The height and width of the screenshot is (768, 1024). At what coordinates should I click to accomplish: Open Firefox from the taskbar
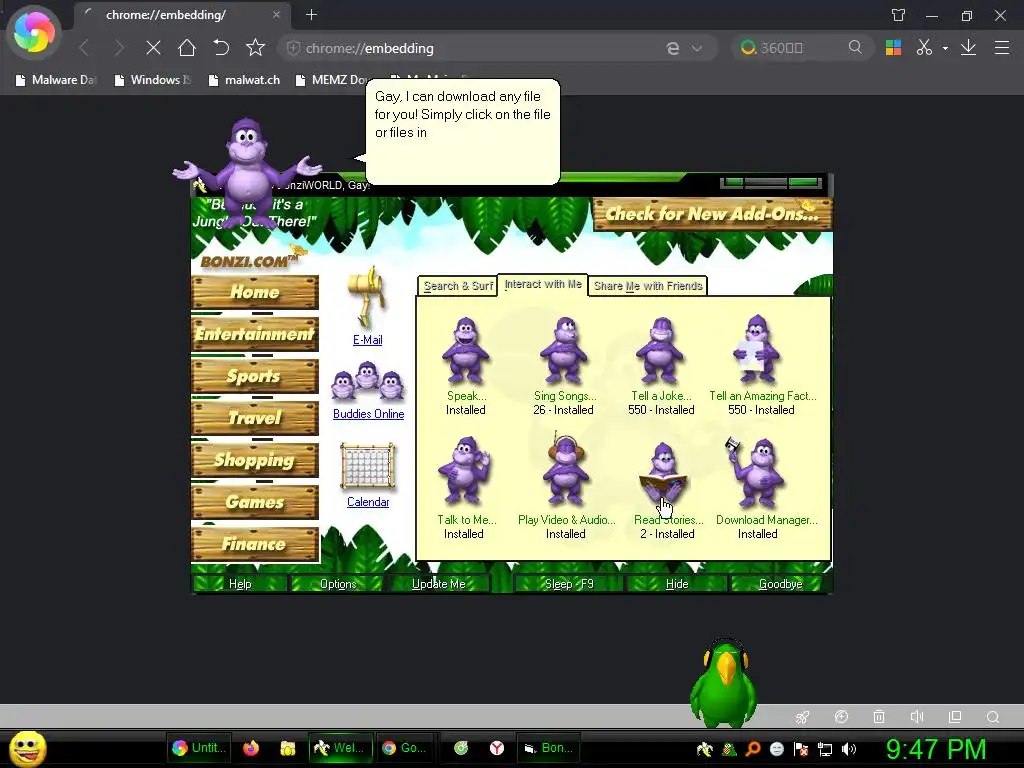[x=251, y=748]
